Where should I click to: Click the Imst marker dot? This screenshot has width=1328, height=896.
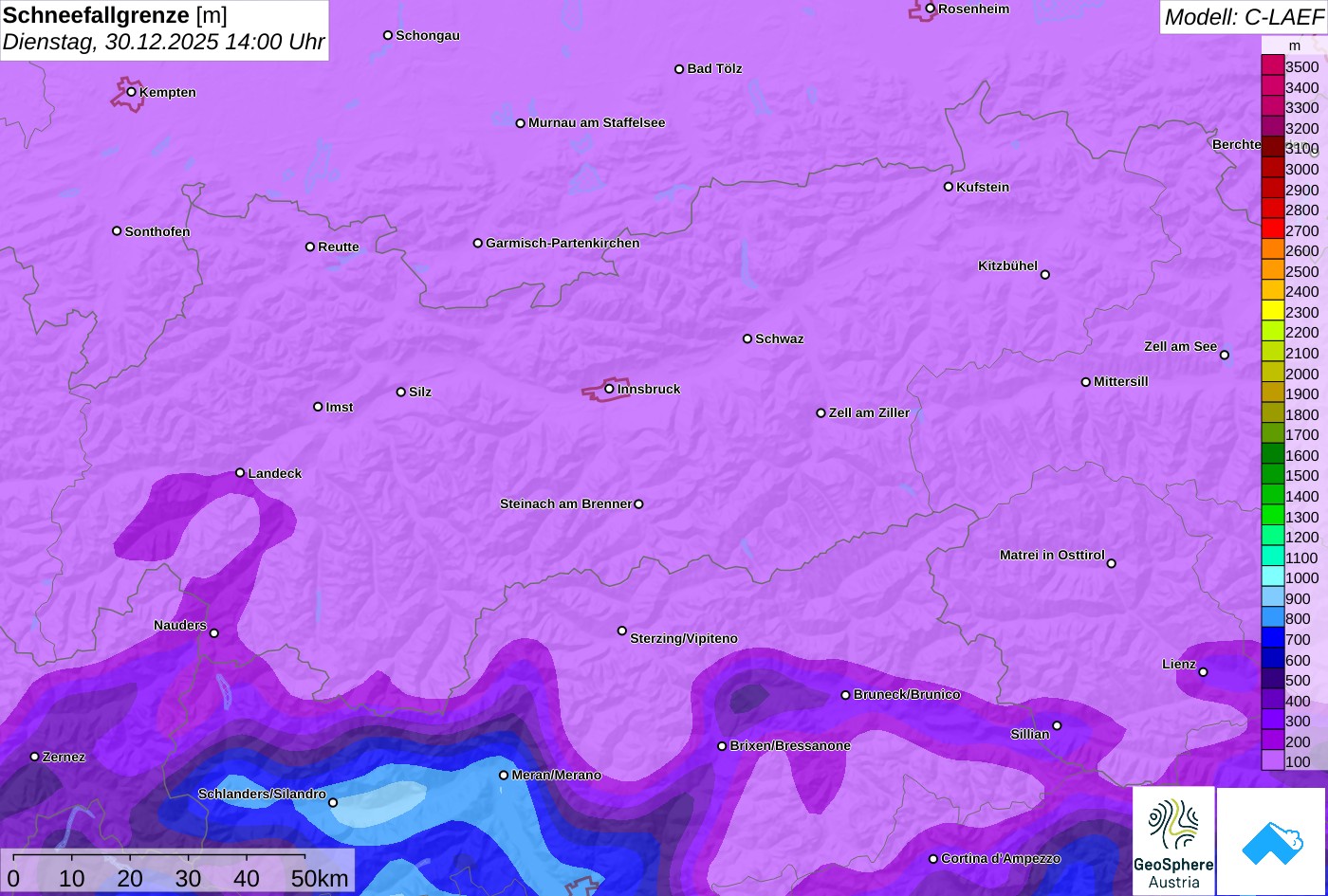tap(318, 407)
